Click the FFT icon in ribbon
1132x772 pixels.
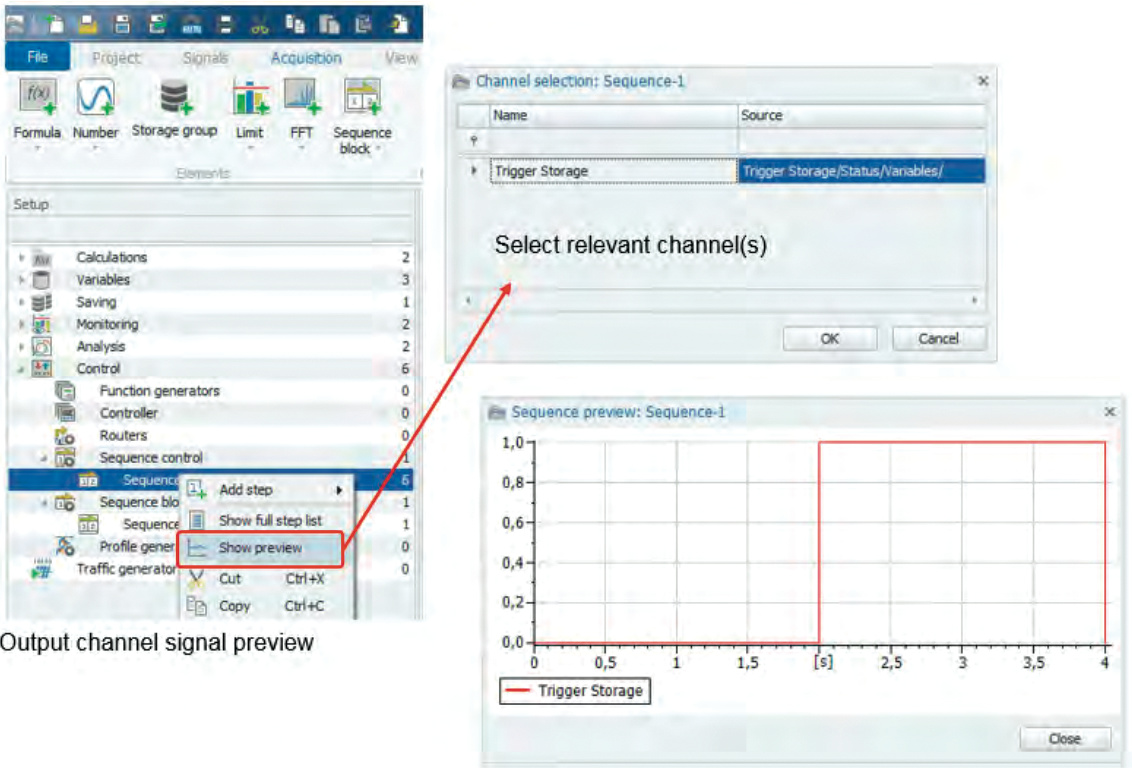click(301, 100)
